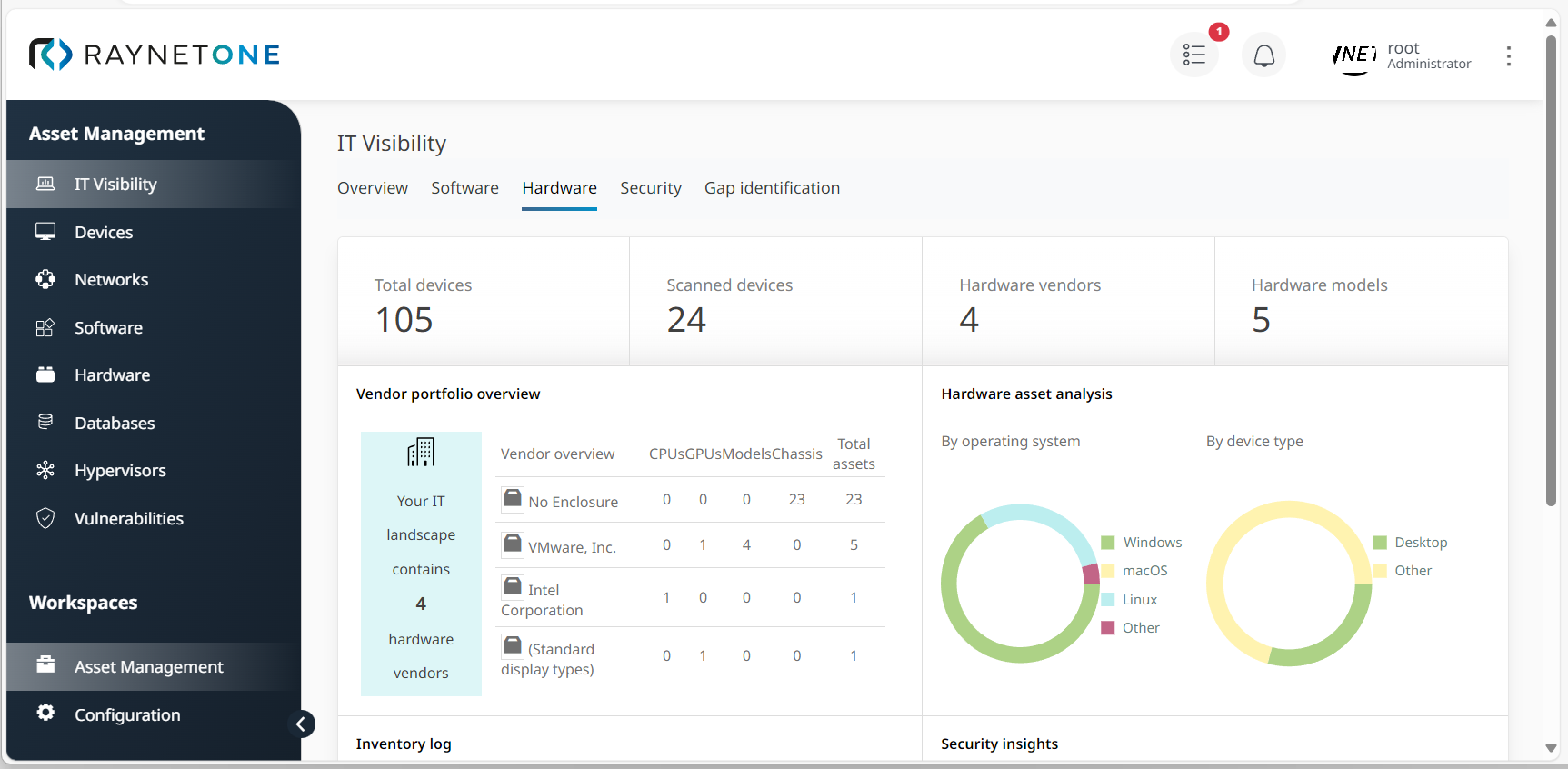Click the Networks icon in sidebar
Viewport: 1568px width, 769px height.
45,279
